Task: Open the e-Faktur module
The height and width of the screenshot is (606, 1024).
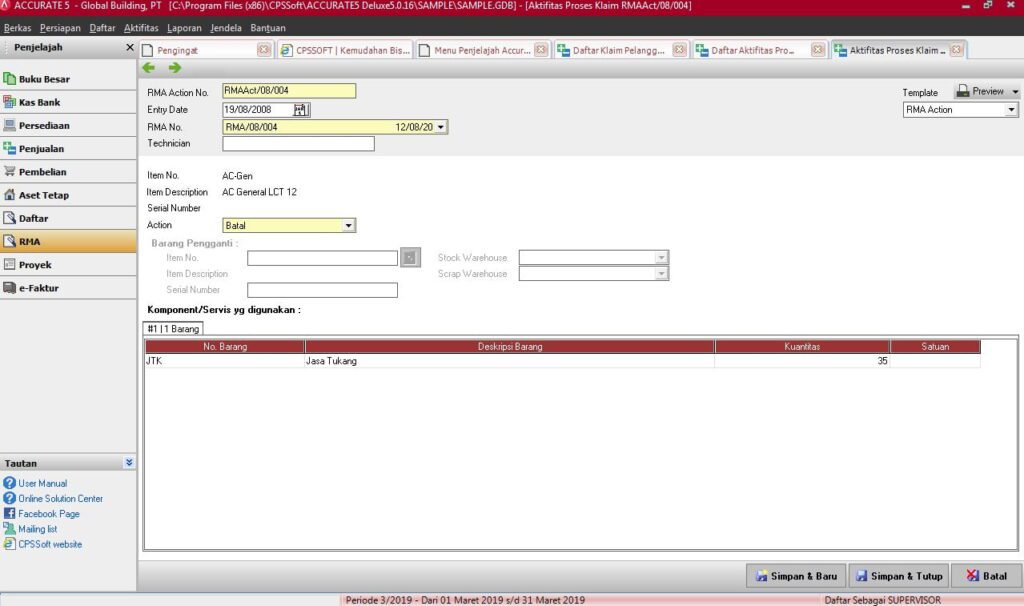Action: coord(40,288)
